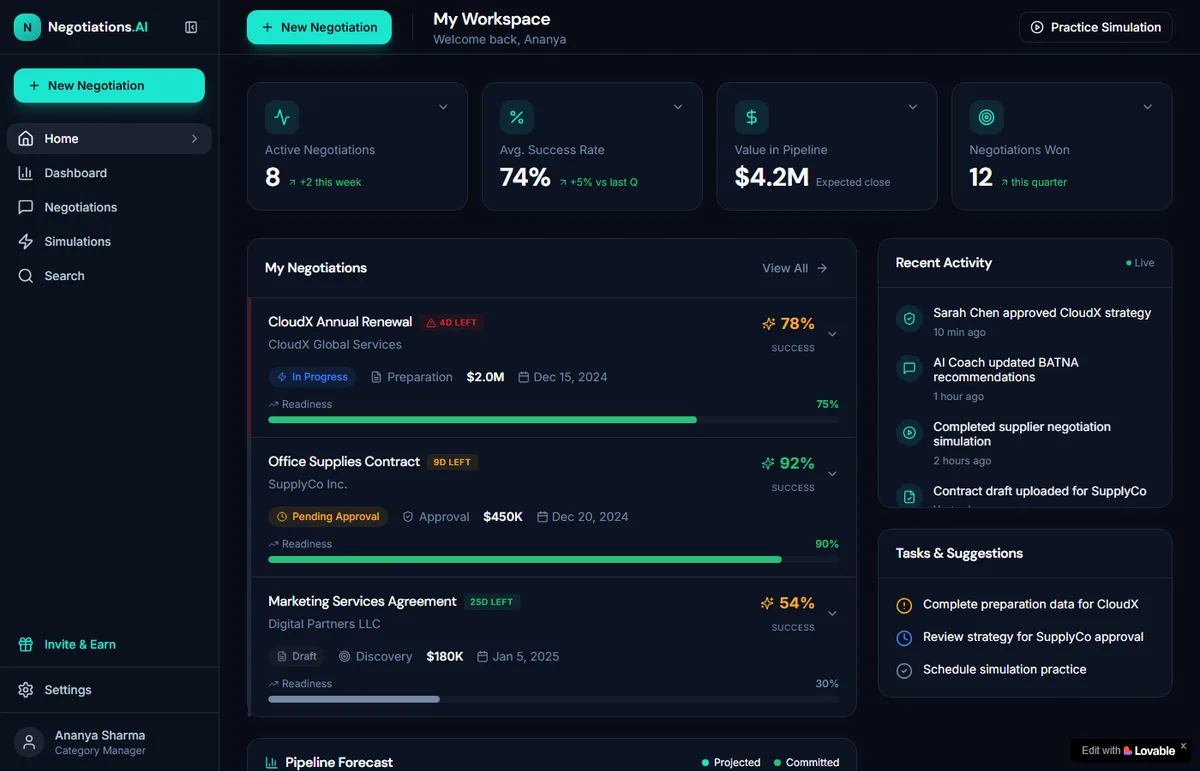Expand the Marketing Services Agreement row
Image resolution: width=1200 pixels, height=771 pixels.
832,613
